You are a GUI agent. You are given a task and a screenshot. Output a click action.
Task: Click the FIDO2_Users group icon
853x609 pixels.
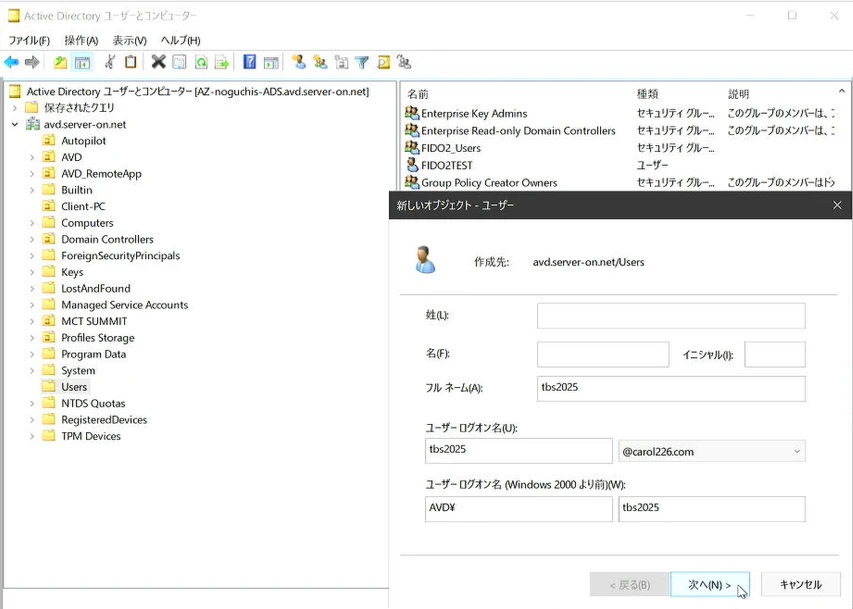[x=412, y=147]
